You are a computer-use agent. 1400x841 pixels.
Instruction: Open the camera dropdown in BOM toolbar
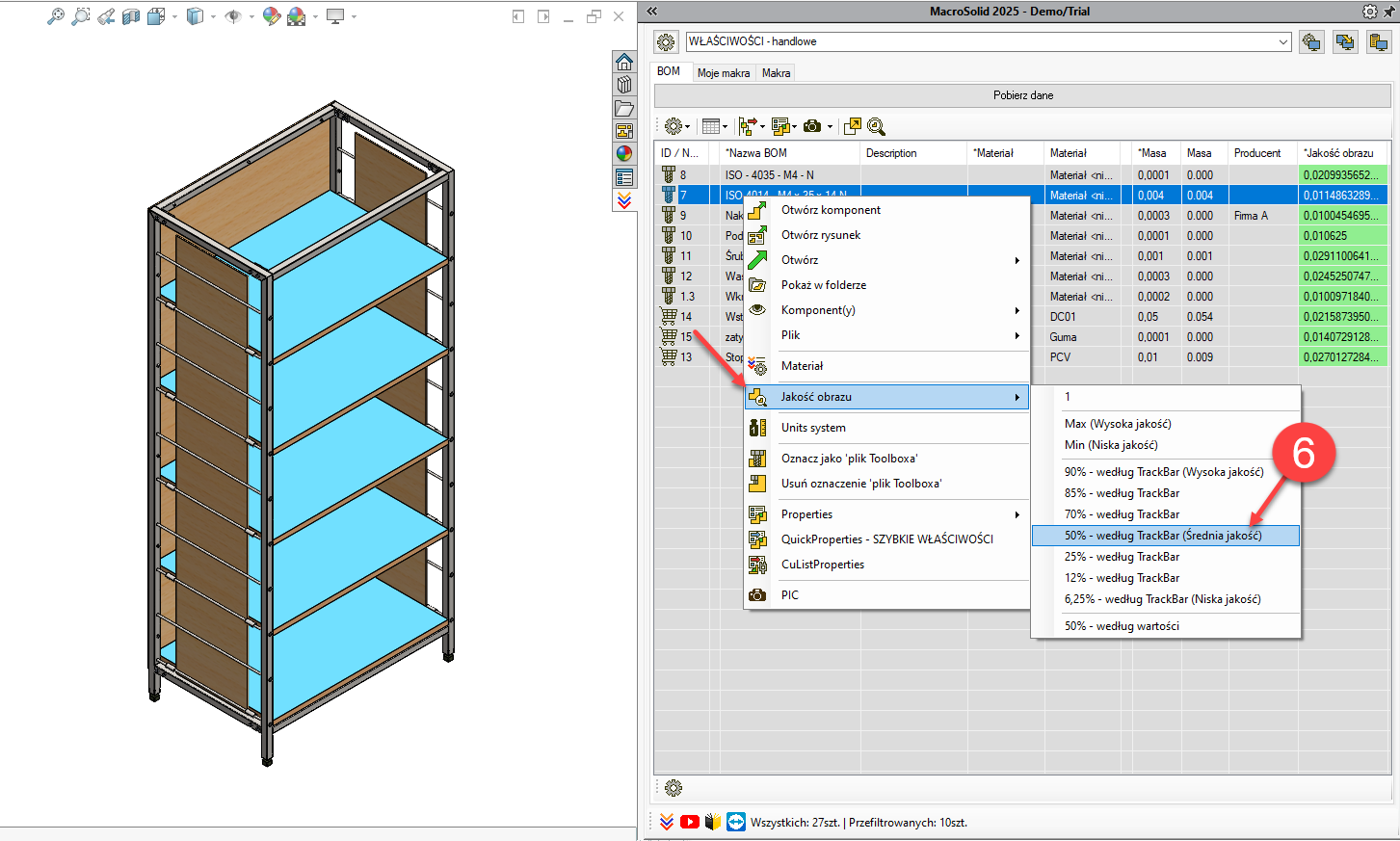click(817, 126)
